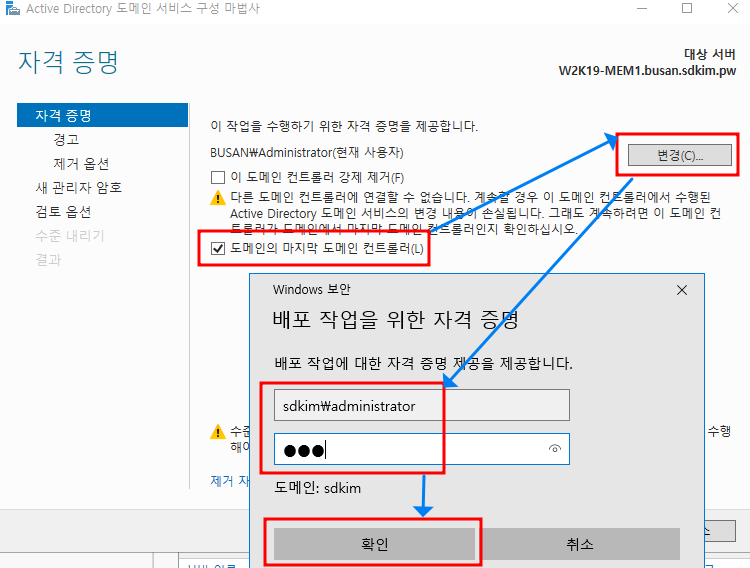Viewport: 750px width, 568px height.
Task: Click the password input field
Action: (422, 449)
